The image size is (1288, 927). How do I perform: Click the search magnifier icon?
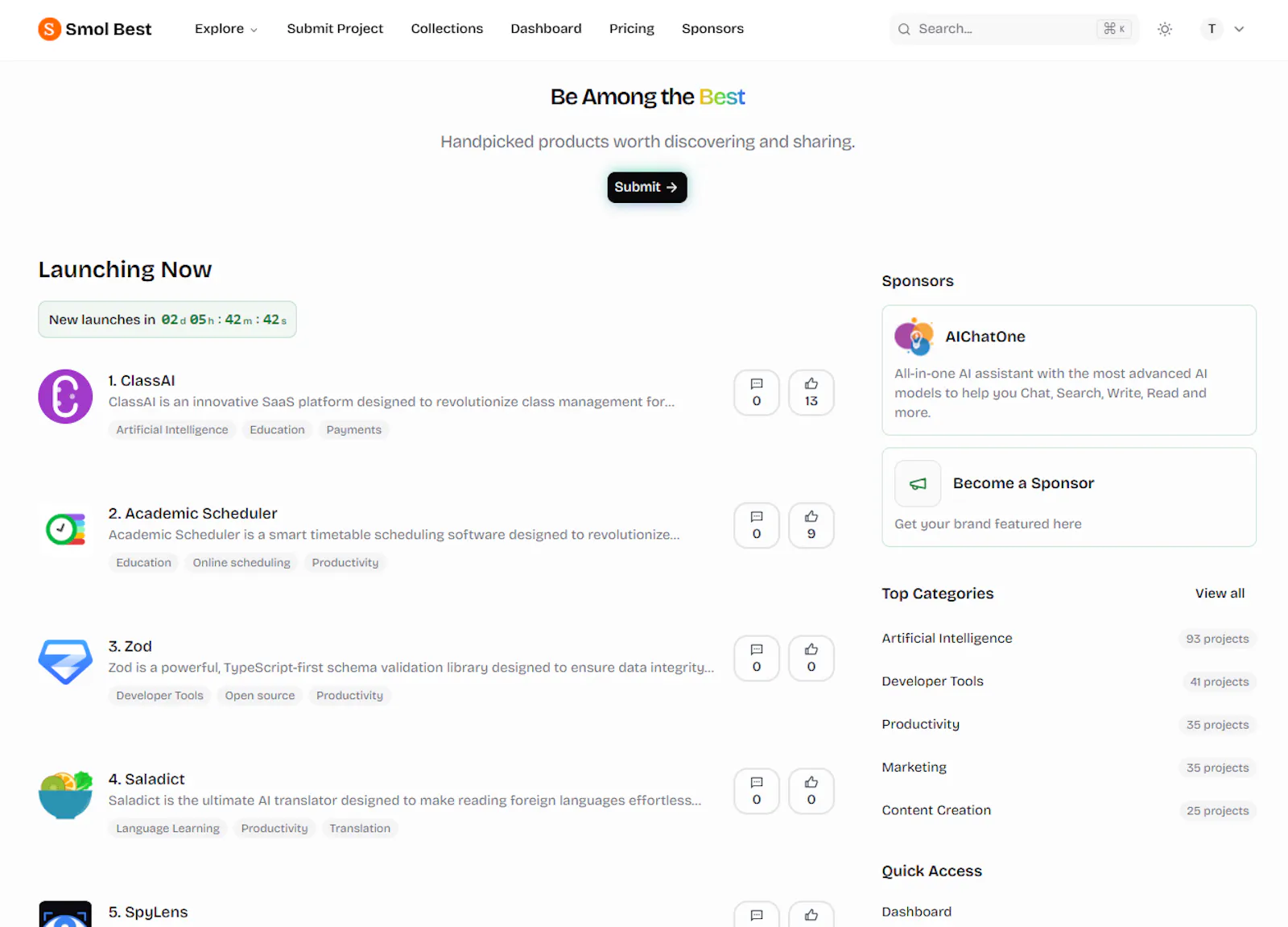[x=904, y=29]
